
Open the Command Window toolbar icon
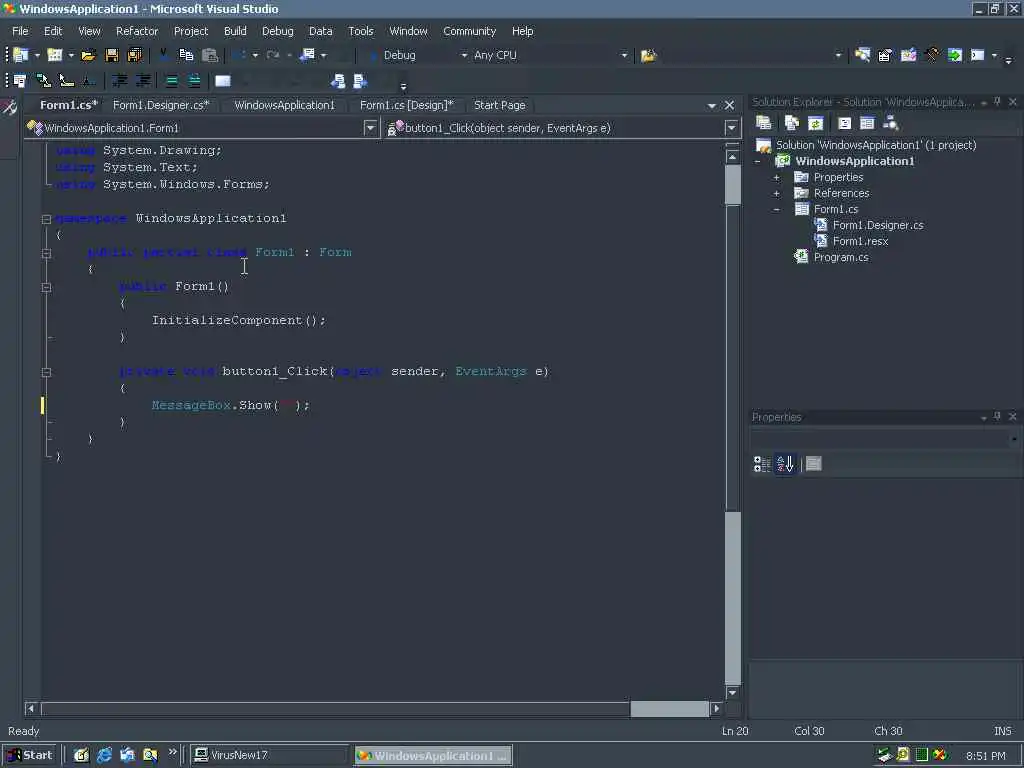[x=978, y=56]
